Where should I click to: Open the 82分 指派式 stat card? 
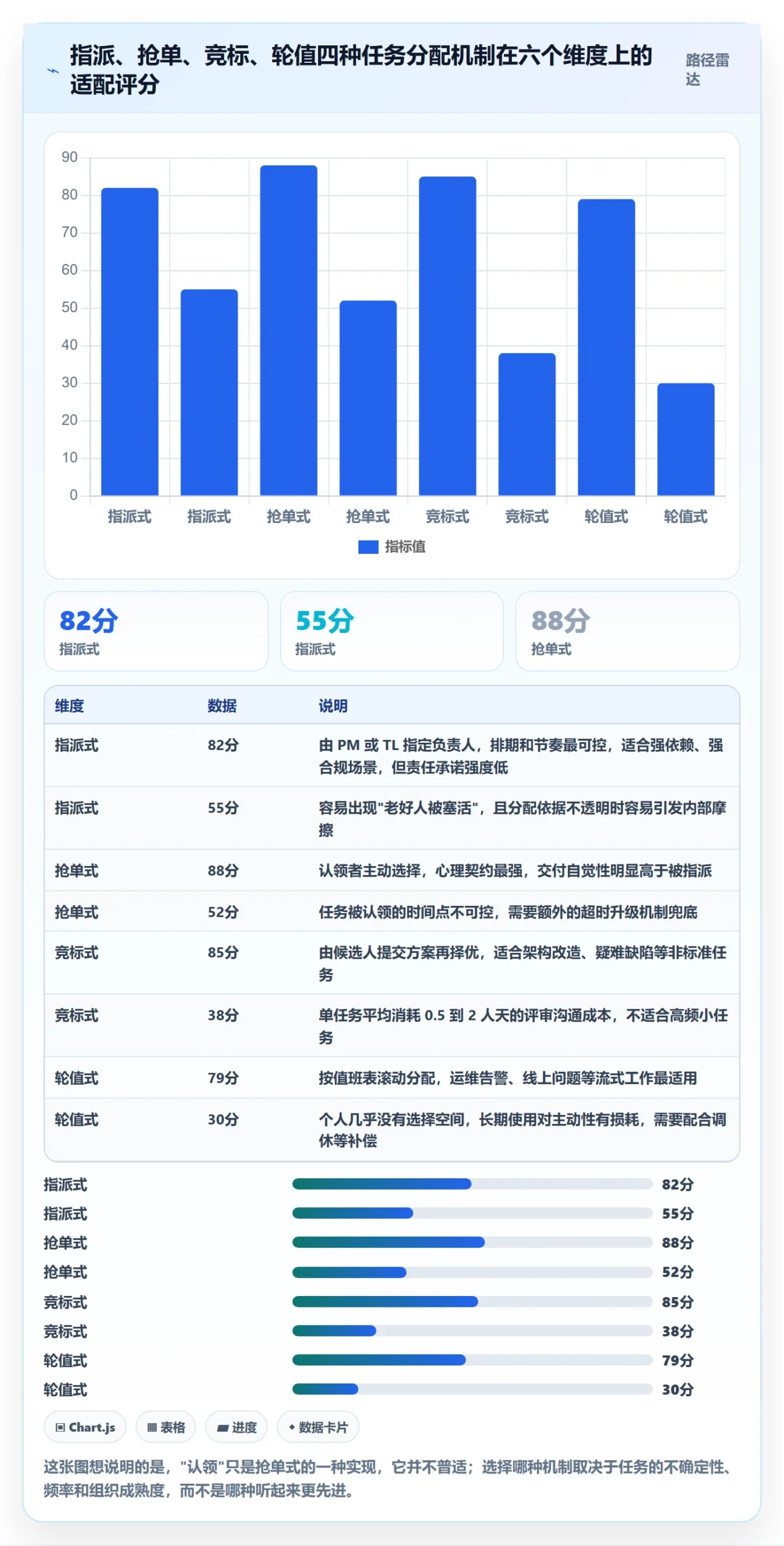(156, 630)
